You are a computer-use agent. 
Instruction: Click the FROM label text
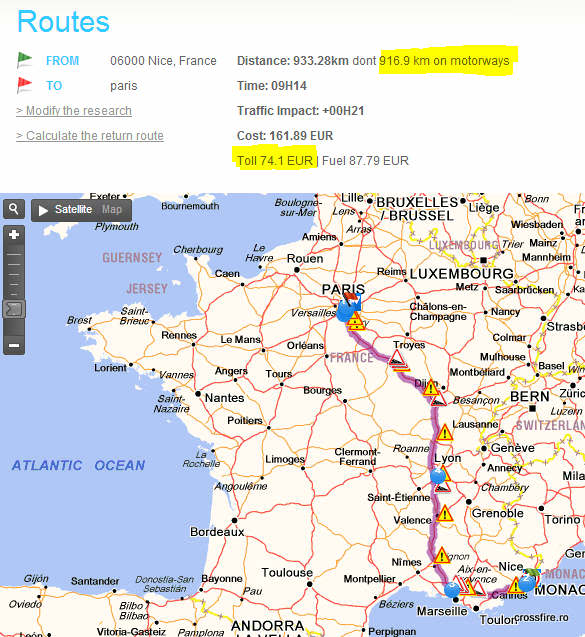click(x=62, y=61)
